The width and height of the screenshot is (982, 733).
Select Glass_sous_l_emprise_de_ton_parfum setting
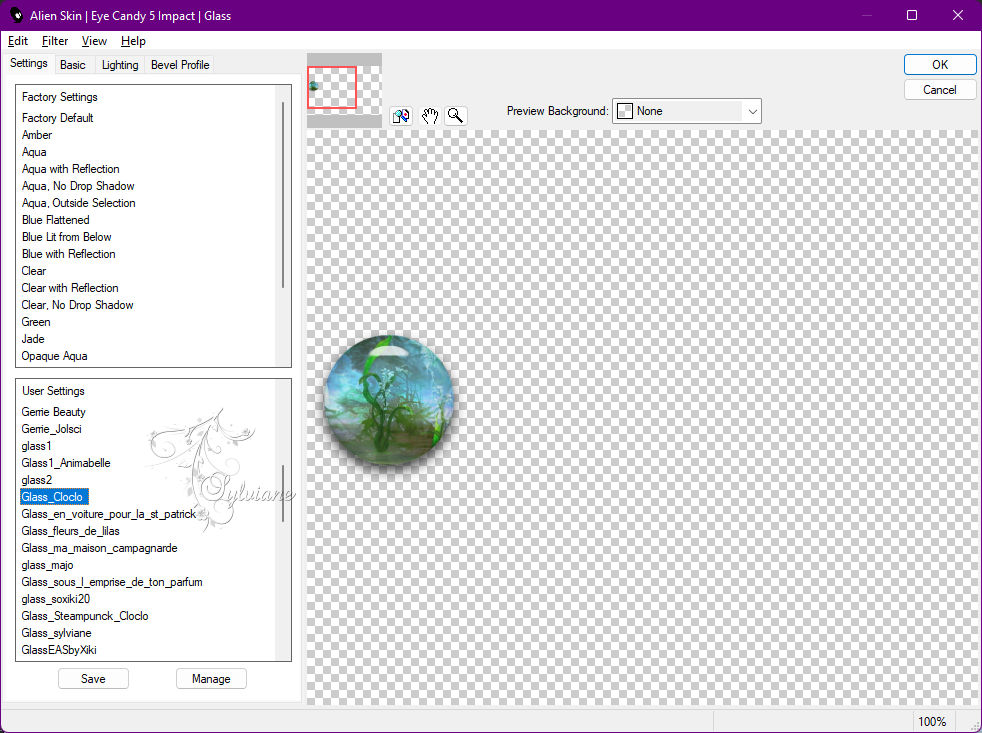click(111, 581)
